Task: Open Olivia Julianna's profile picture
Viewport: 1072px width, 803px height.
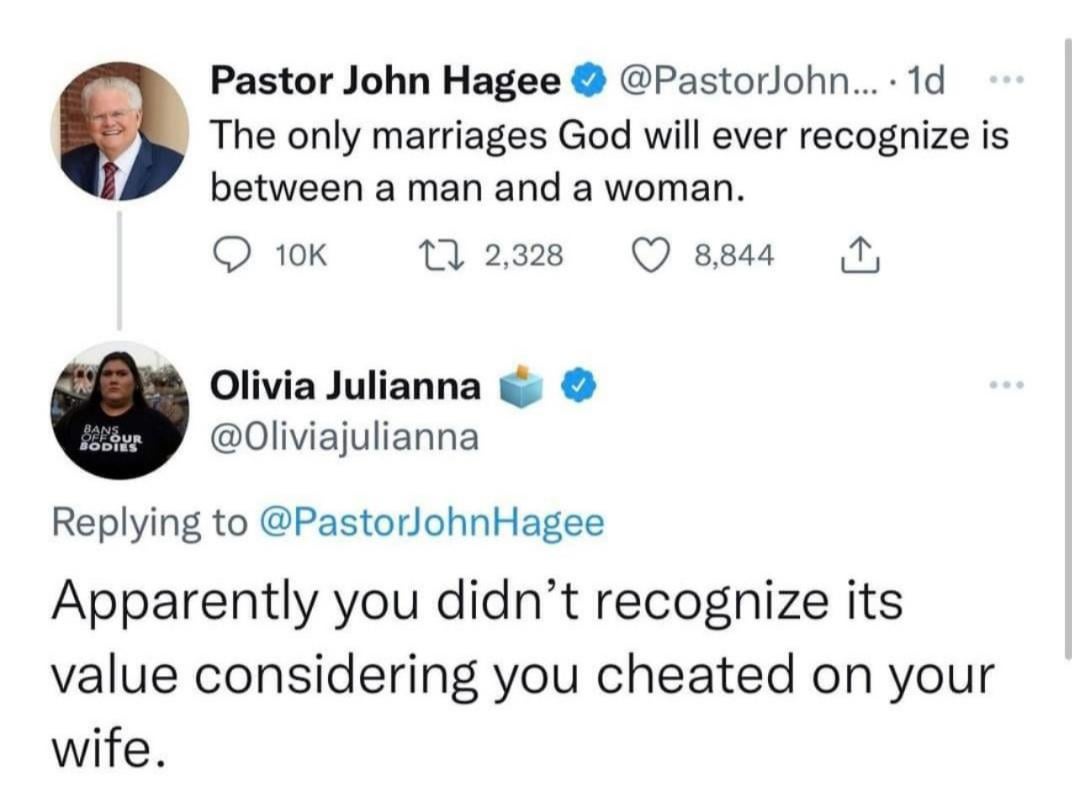Action: [x=120, y=409]
